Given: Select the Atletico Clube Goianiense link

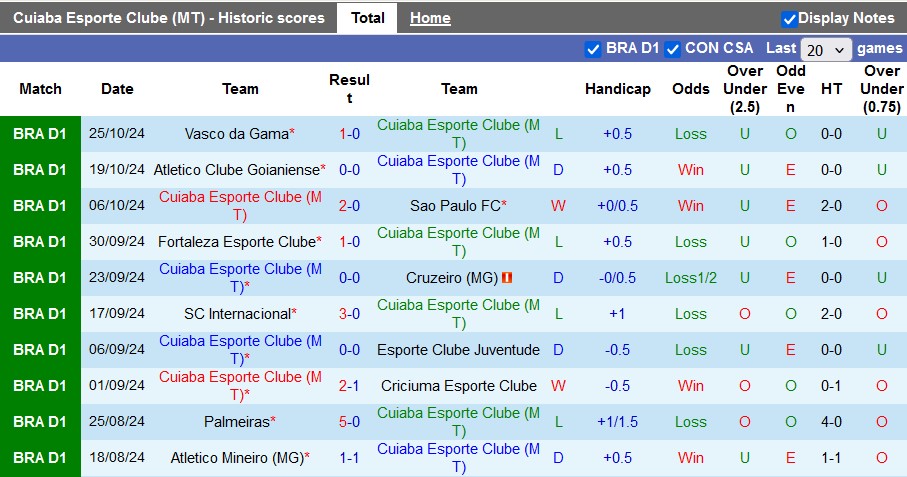Looking at the screenshot, I should tap(236, 170).
